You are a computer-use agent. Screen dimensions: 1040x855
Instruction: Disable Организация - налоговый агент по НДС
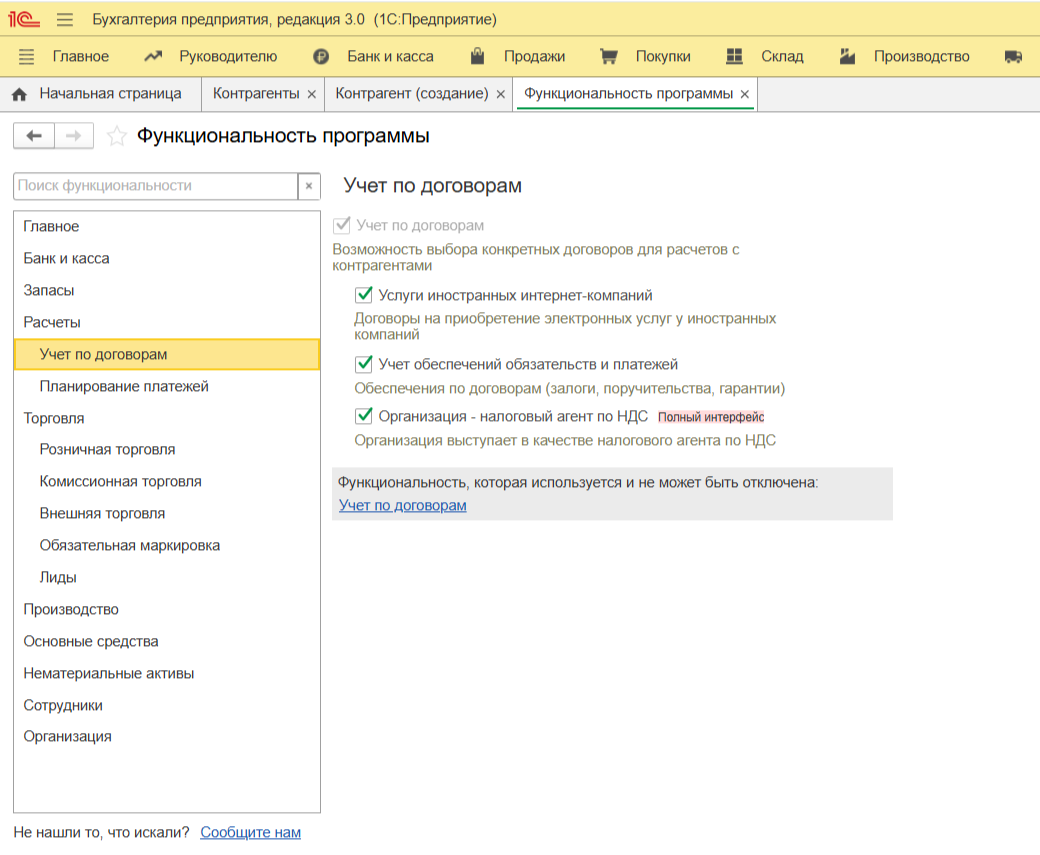(x=364, y=416)
